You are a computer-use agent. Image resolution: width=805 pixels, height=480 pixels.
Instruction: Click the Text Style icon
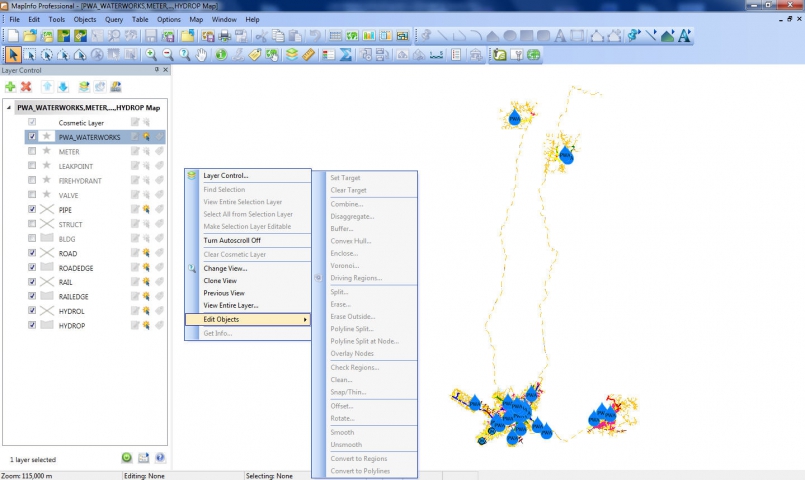pos(684,35)
